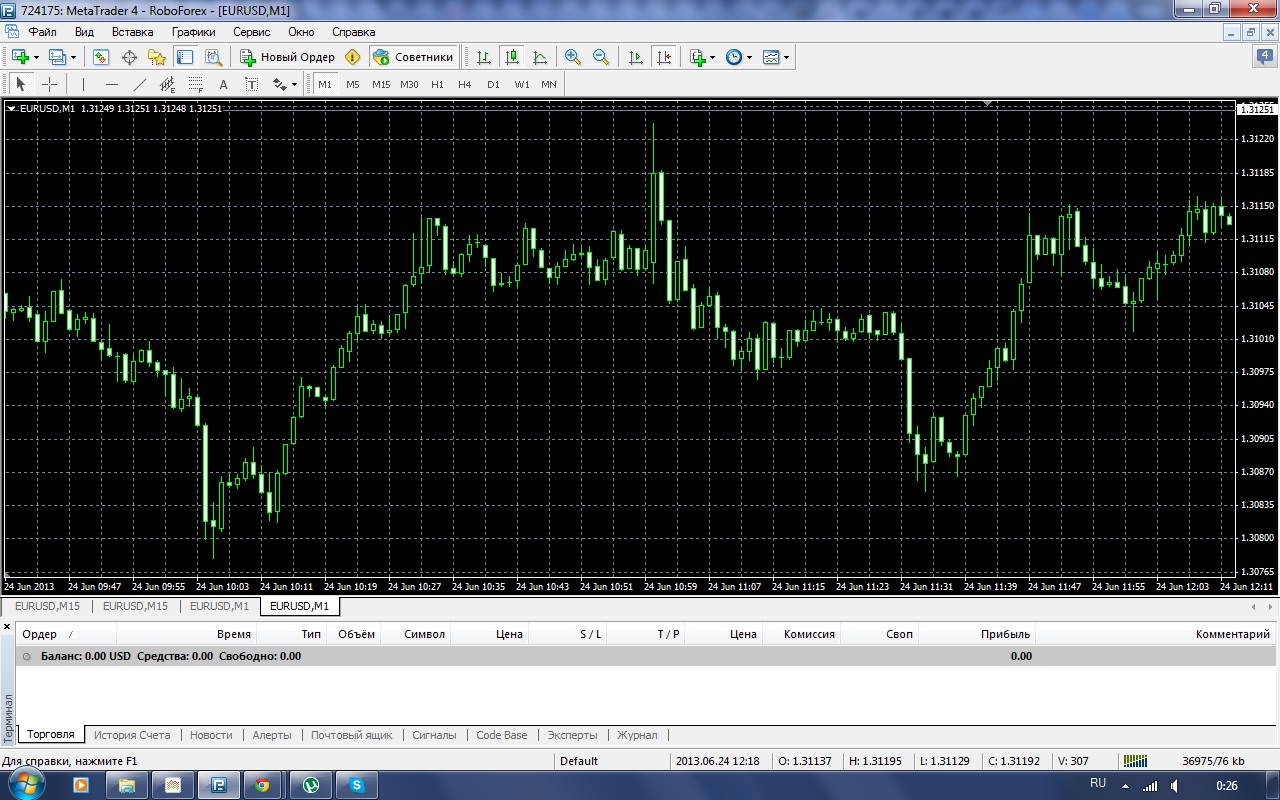
Task: Open the EURUSD,M1 chart title dropdown triangle
Action: [12, 108]
